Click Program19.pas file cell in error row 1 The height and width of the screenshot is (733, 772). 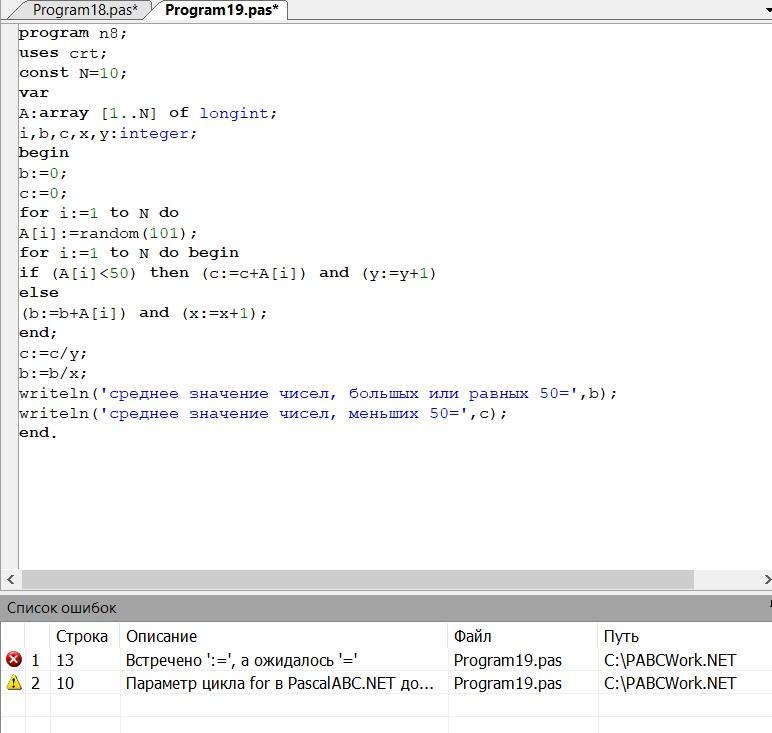pyautogui.click(x=508, y=660)
